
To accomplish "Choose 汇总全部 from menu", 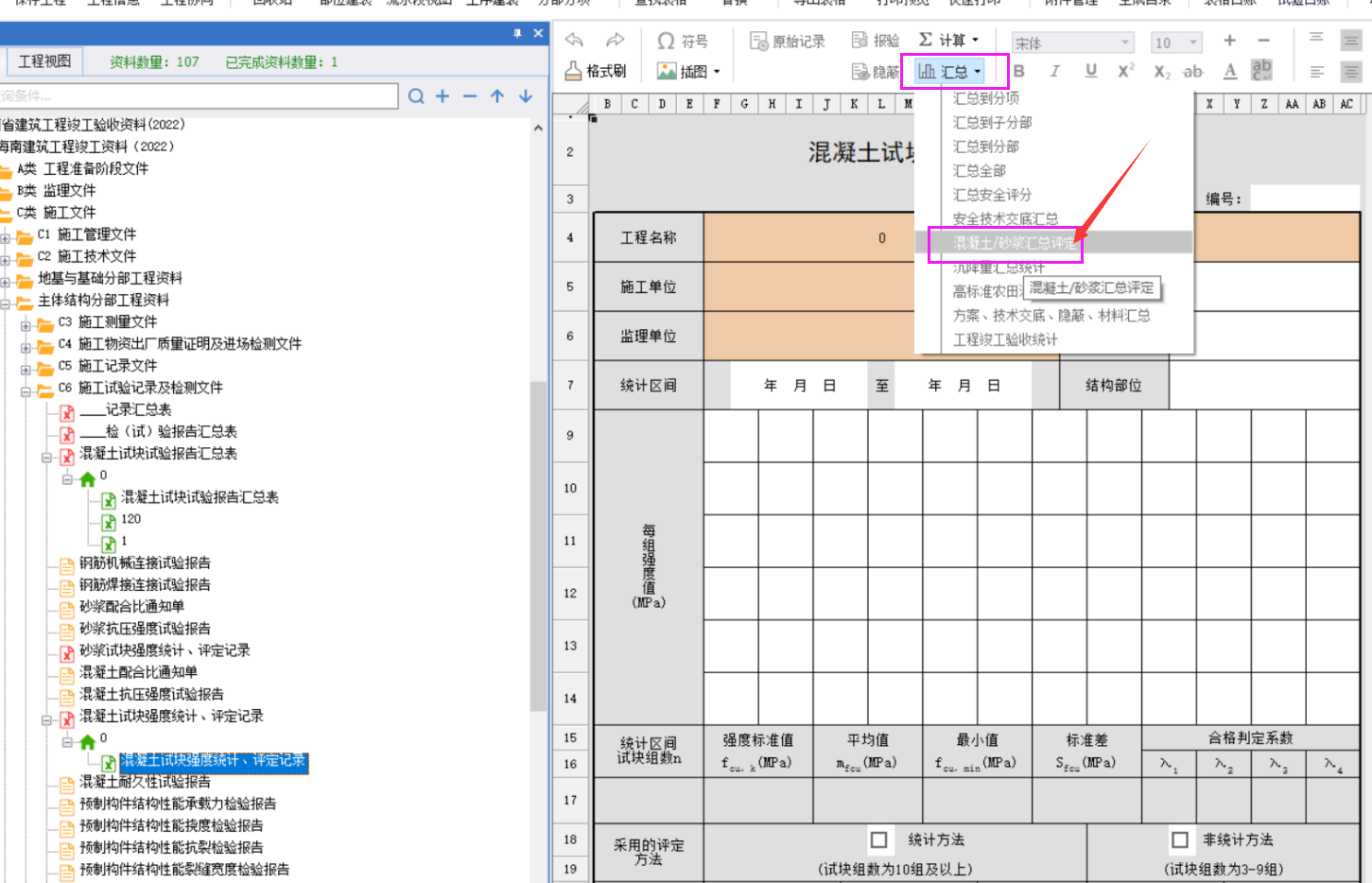I will (980, 171).
